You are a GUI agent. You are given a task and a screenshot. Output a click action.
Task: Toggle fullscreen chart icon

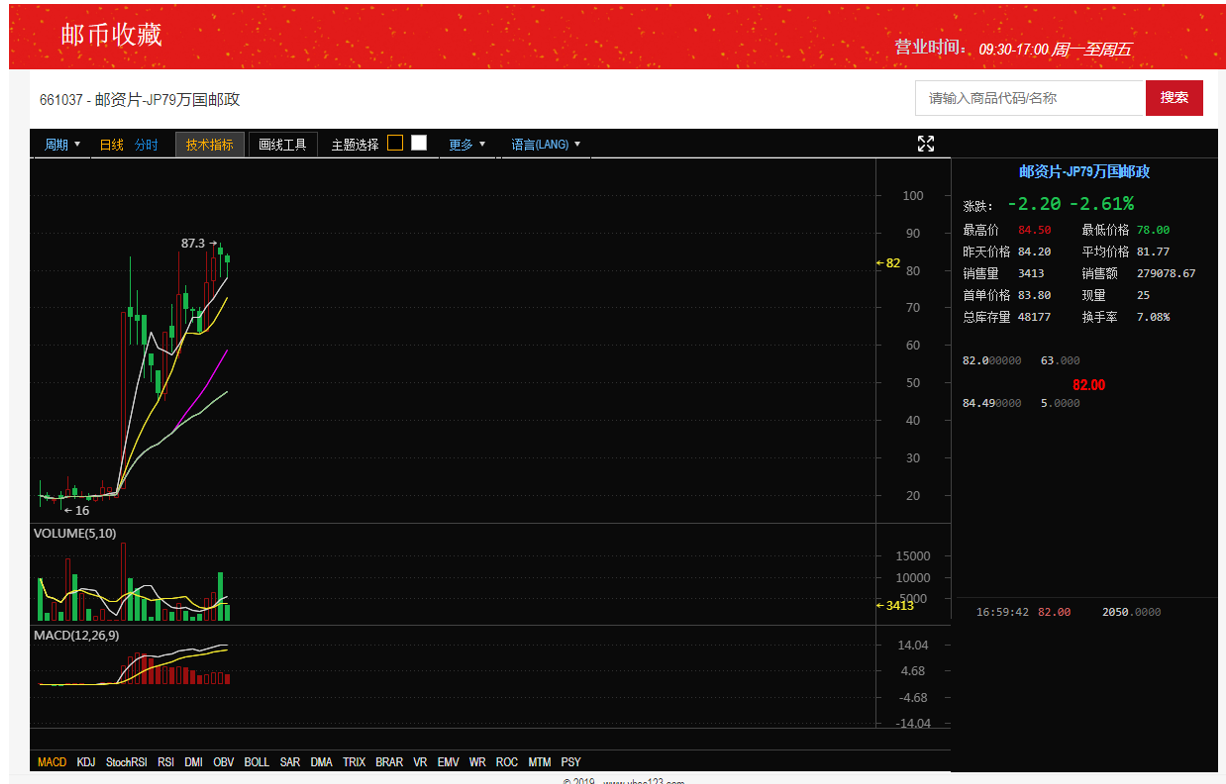pos(926,144)
